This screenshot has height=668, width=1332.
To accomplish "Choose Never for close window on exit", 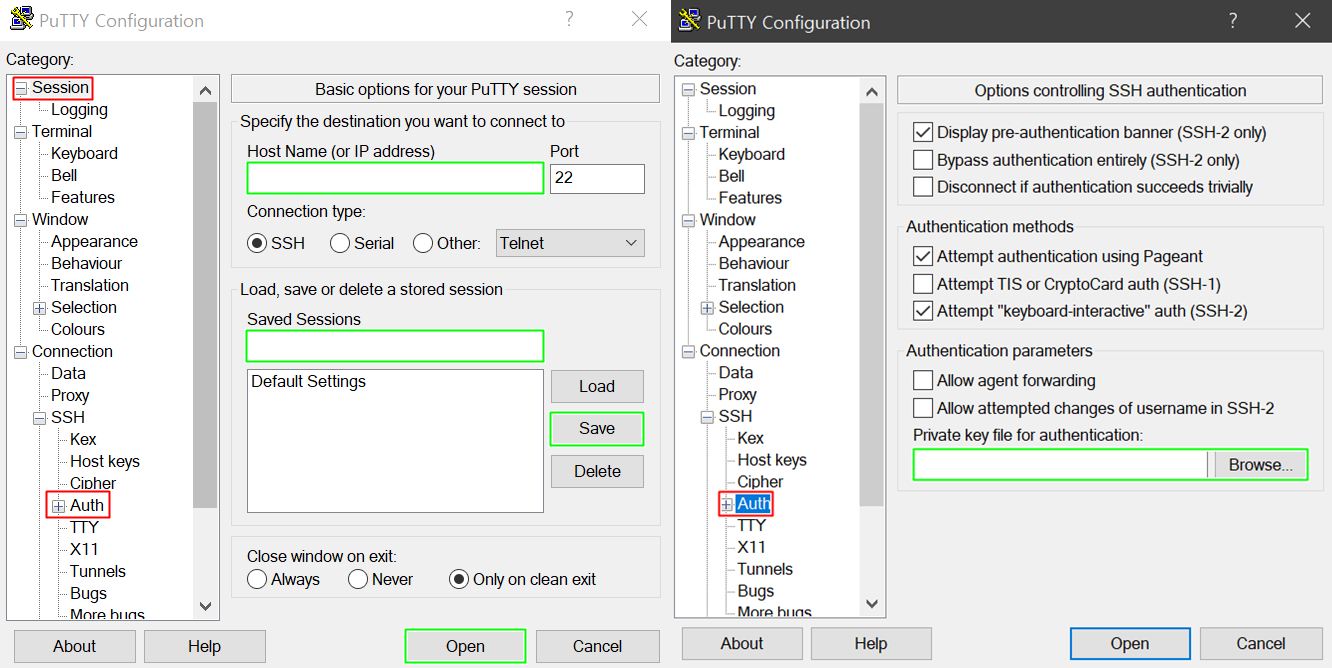I will [x=358, y=579].
